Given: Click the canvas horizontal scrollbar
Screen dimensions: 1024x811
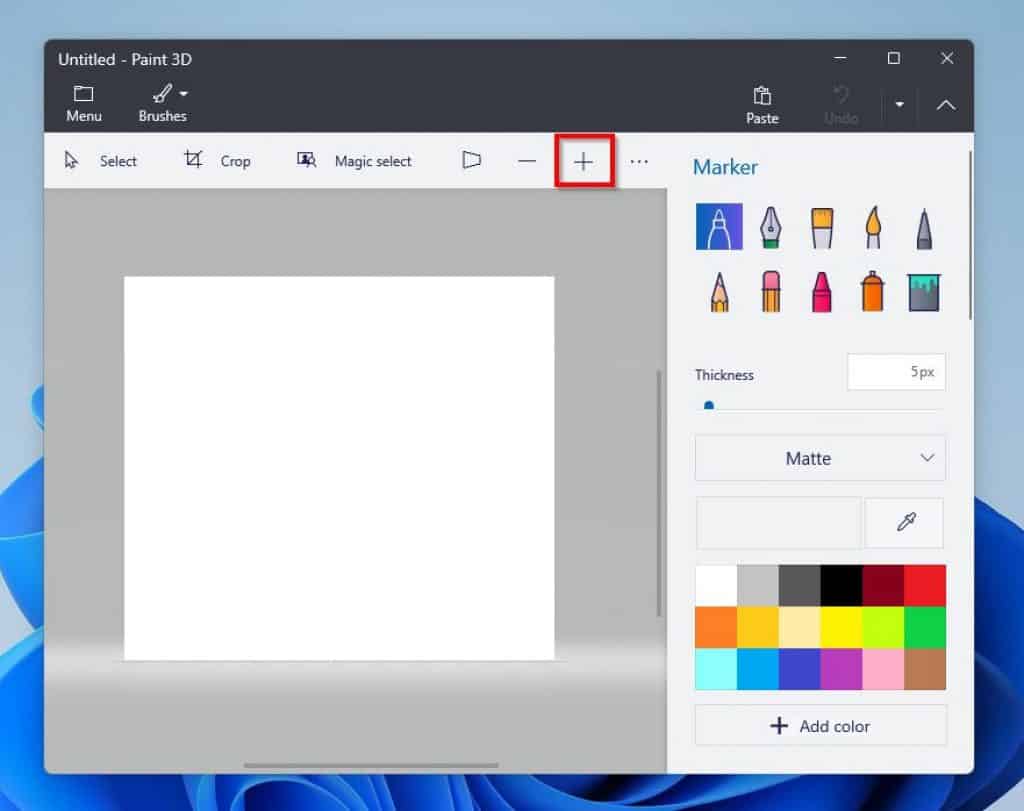Looking at the screenshot, I should coord(371,765).
